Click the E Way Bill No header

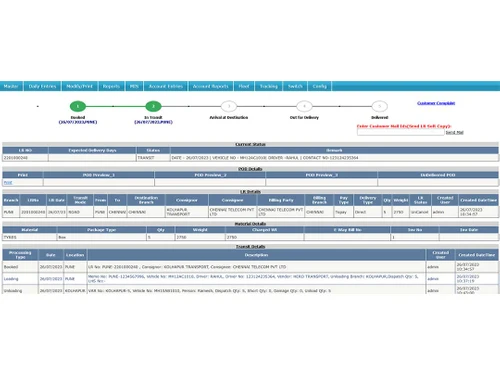pos(347,230)
